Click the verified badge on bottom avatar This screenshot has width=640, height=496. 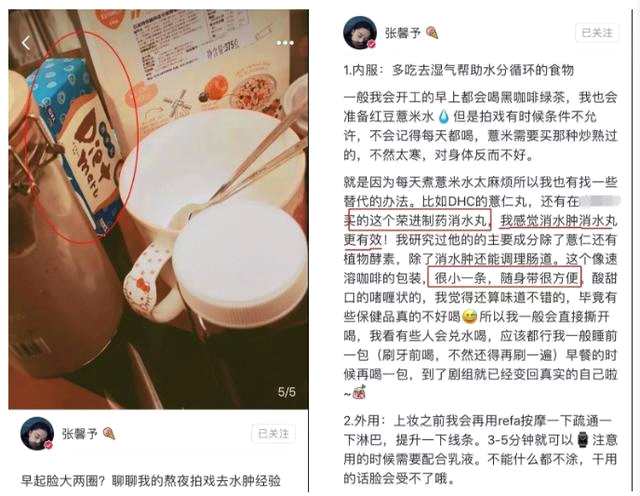pyautogui.click(x=48, y=445)
